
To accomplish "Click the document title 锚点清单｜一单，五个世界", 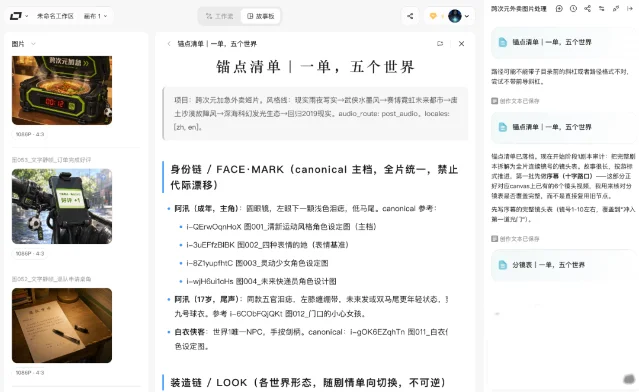I will coord(315,66).
